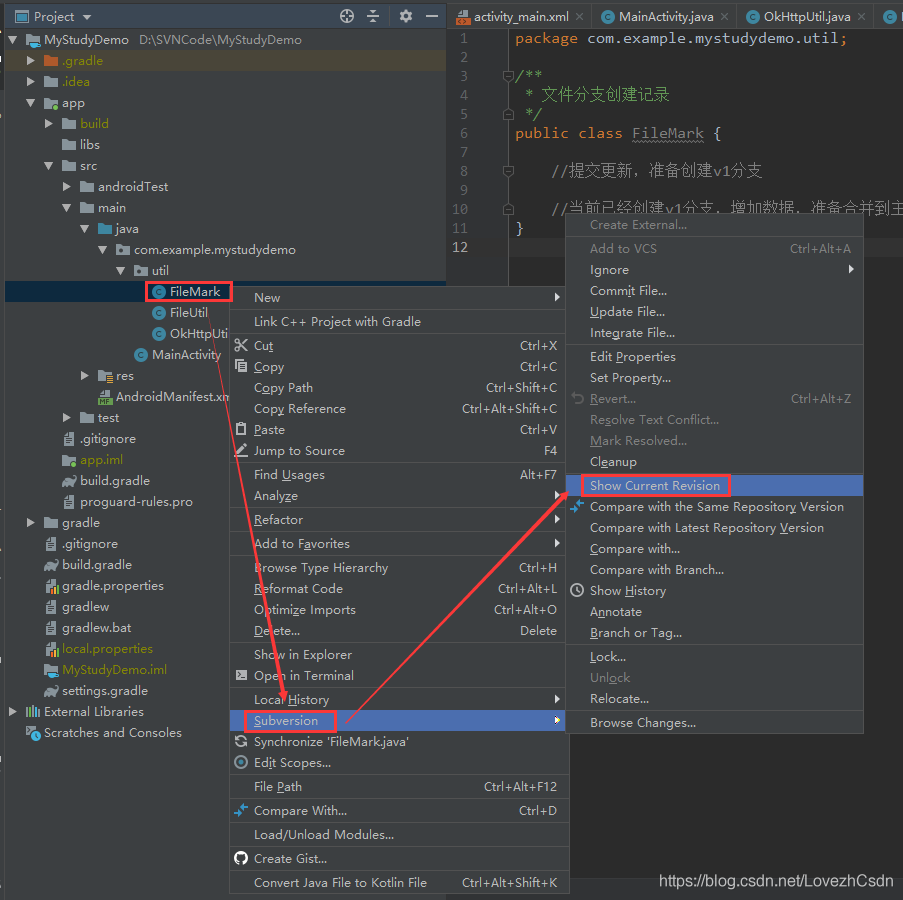Click the gradle.properties file icon
The image size is (903, 900).
(52, 586)
